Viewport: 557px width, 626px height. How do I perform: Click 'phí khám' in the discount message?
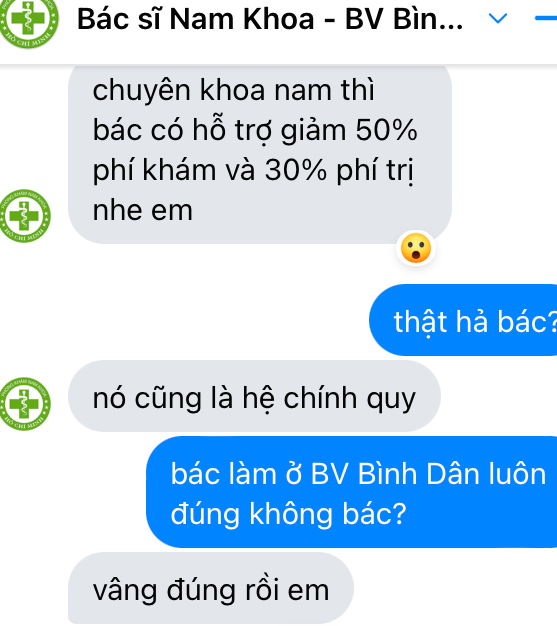pyautogui.click(x=155, y=171)
